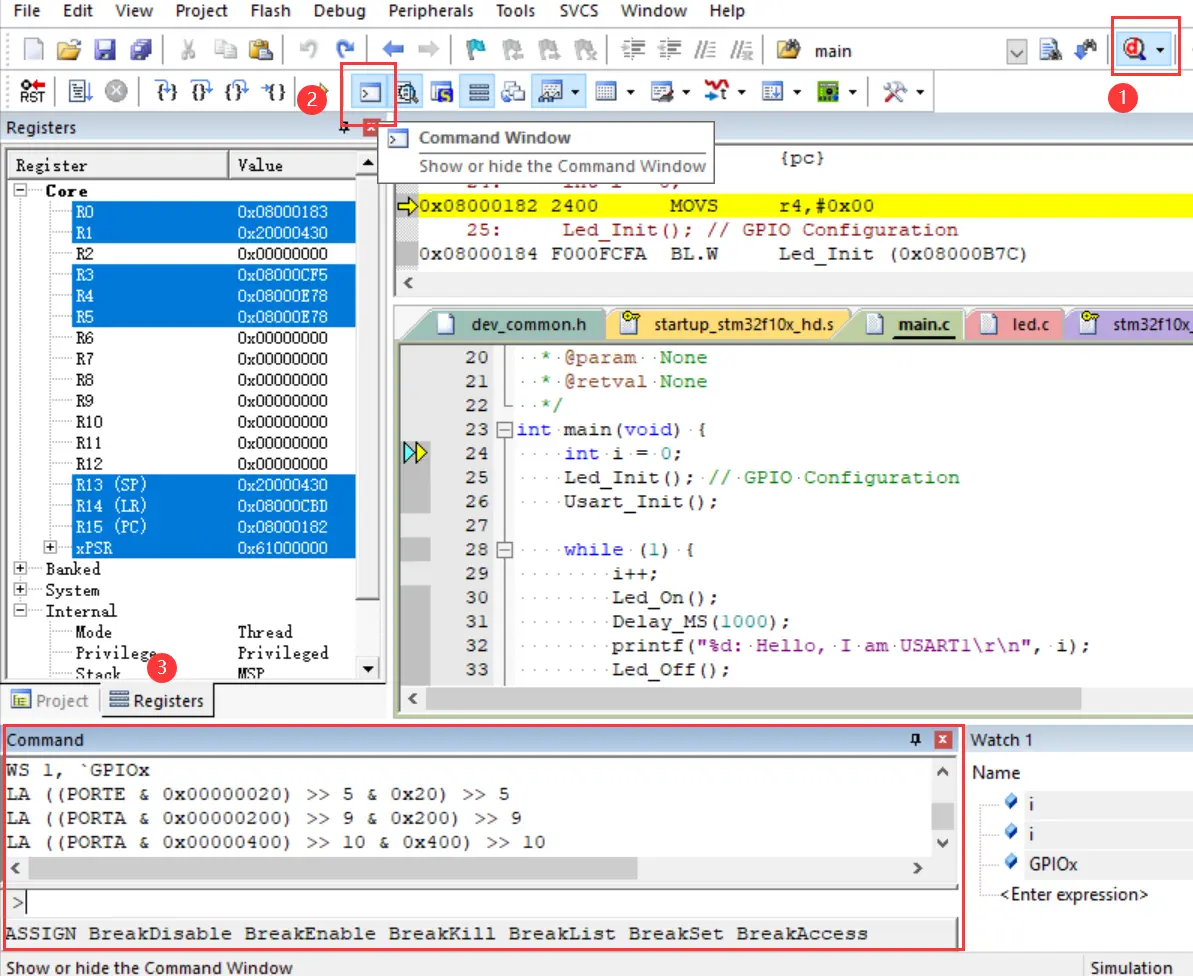Click the Step Into icon
1193x976 pixels.
coord(168,92)
